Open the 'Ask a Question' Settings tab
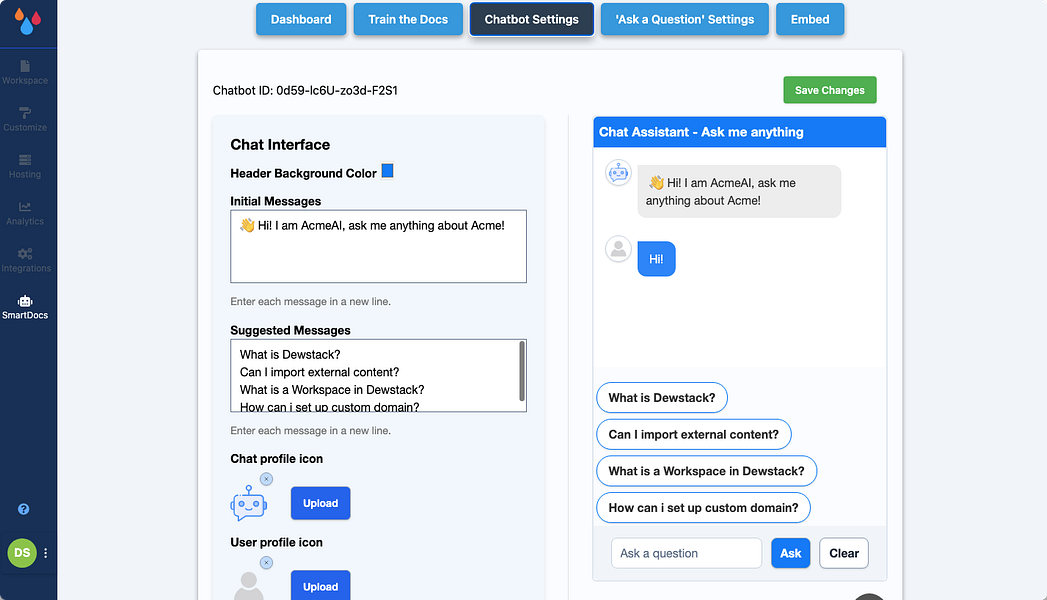The width and height of the screenshot is (1047, 600). pyautogui.click(x=684, y=19)
